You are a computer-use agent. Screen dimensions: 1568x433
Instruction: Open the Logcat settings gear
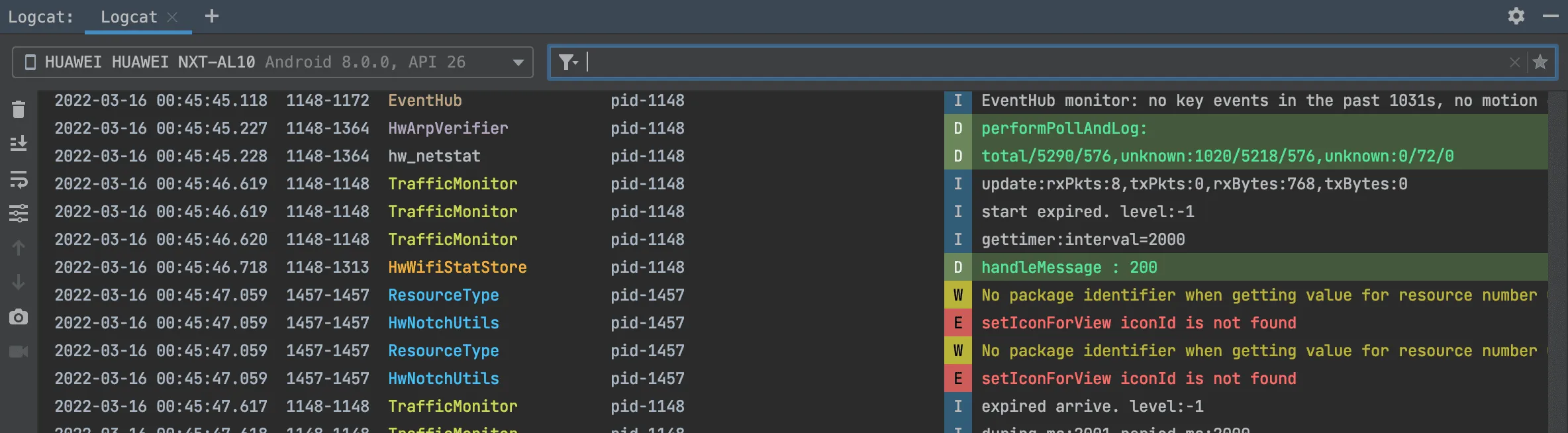point(1516,16)
